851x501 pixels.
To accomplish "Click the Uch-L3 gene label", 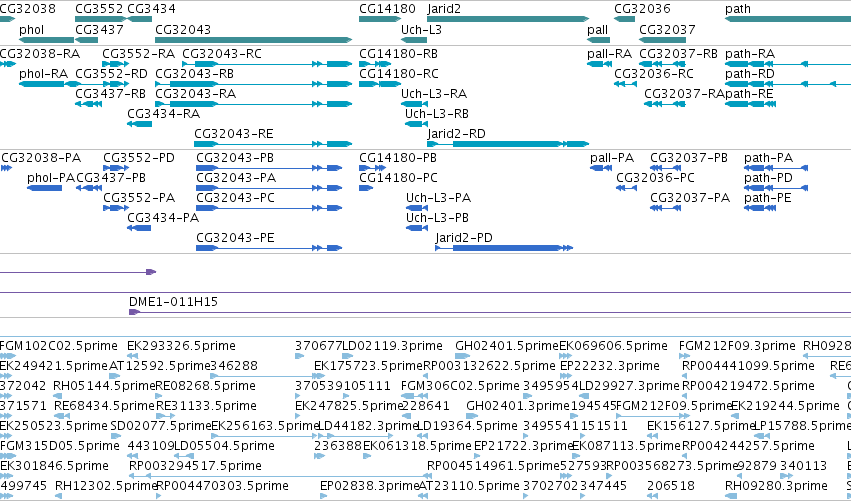I will coord(421,30).
